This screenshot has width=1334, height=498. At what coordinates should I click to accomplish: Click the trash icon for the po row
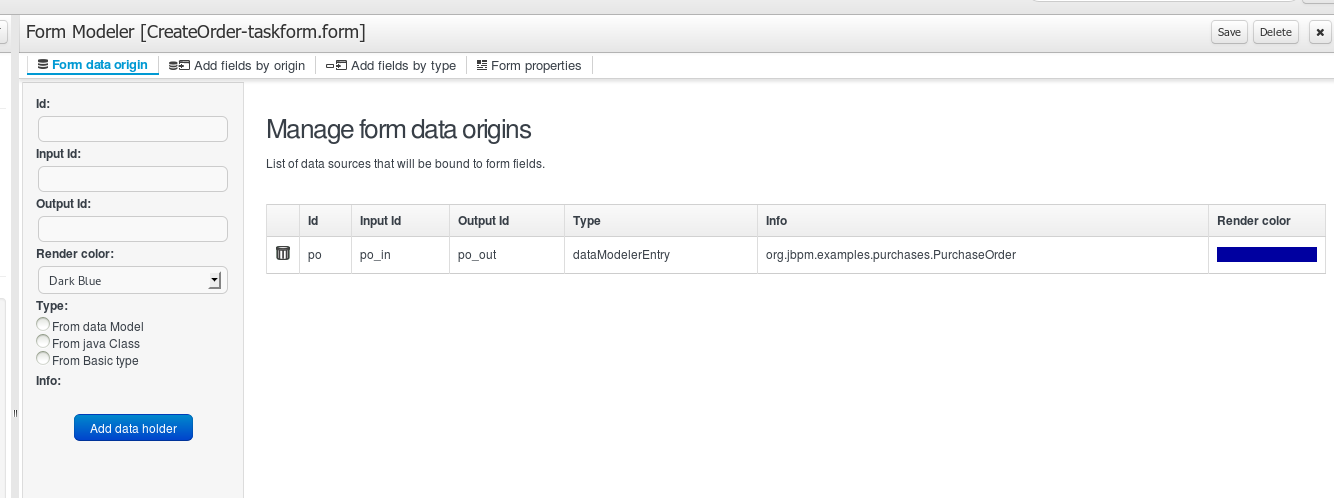(283, 254)
